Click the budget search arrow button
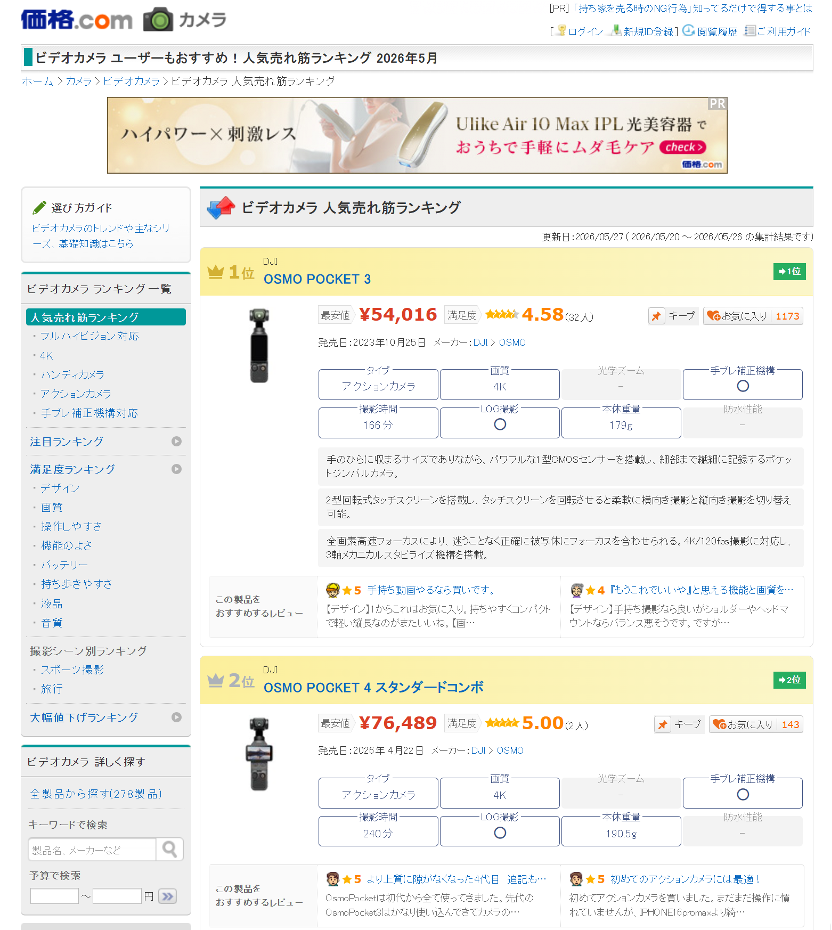 pyautogui.click(x=168, y=896)
